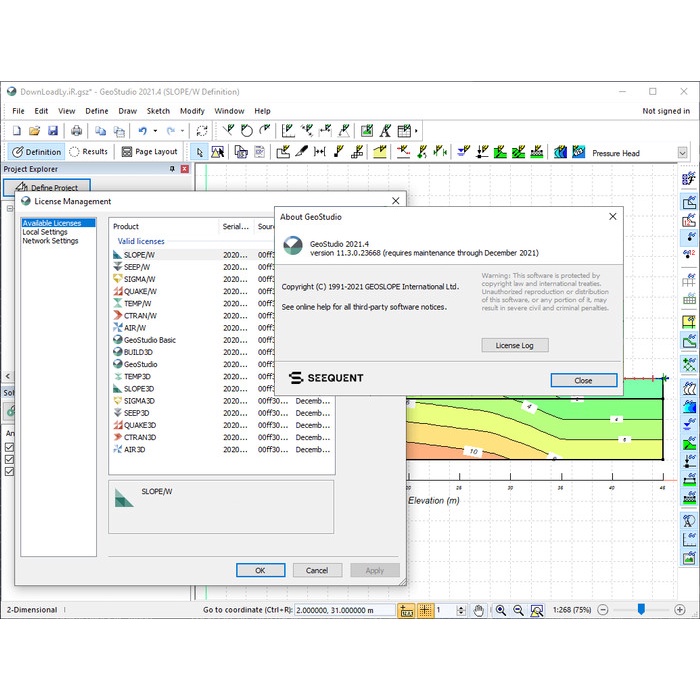The height and width of the screenshot is (700, 700).
Task: Open the Modify menu
Action: coord(192,111)
